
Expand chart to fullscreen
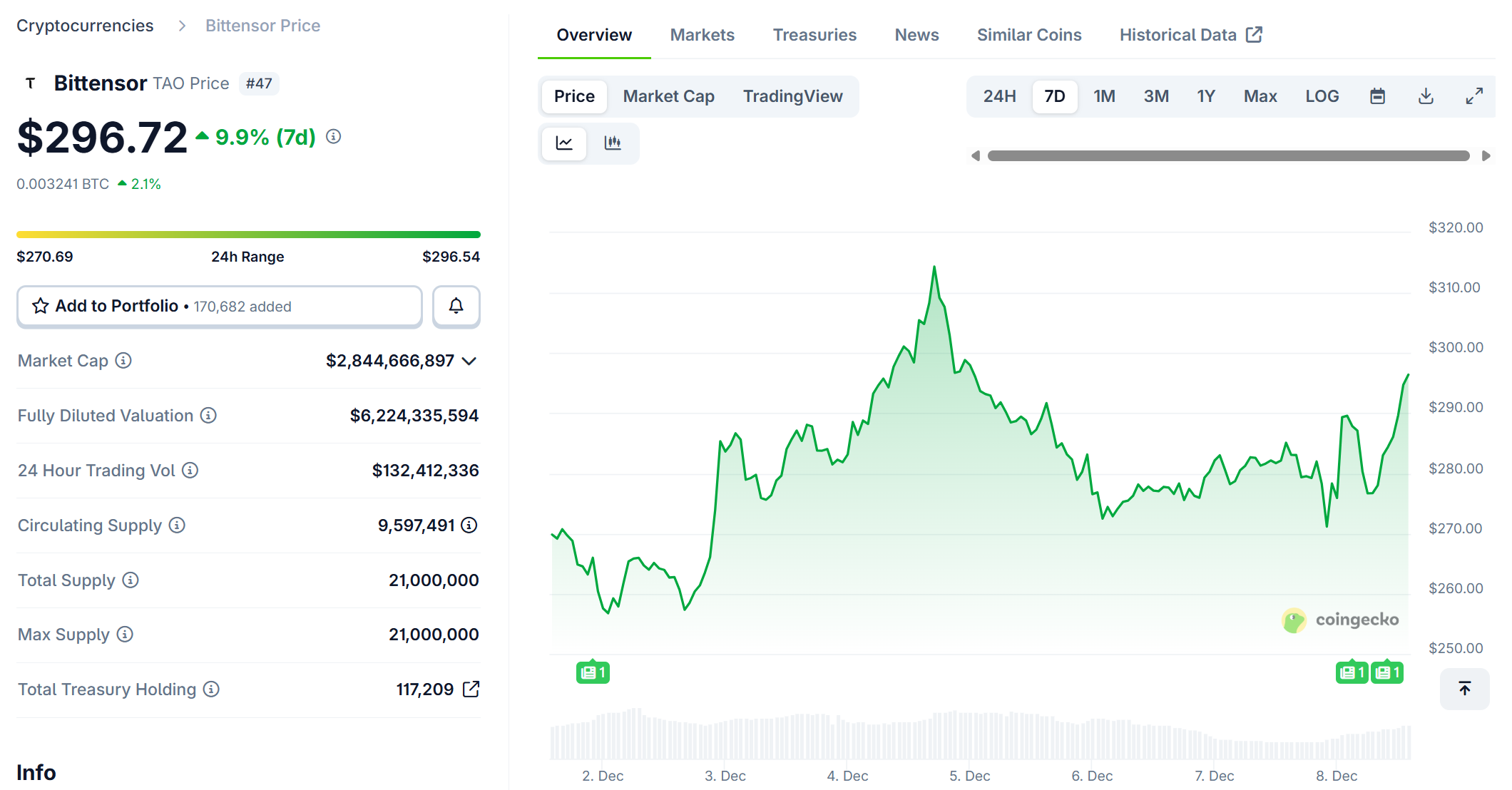coord(1474,96)
